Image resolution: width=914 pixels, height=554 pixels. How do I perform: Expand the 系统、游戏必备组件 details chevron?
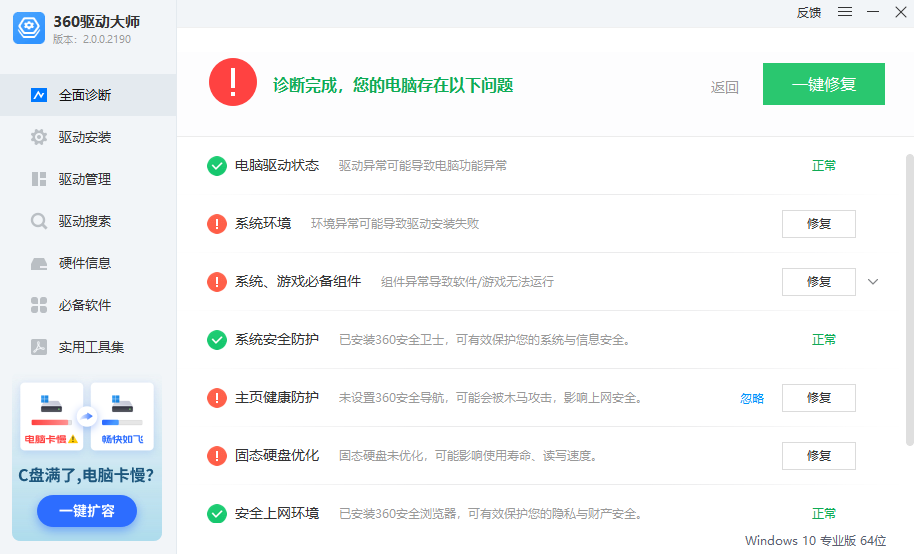(873, 282)
